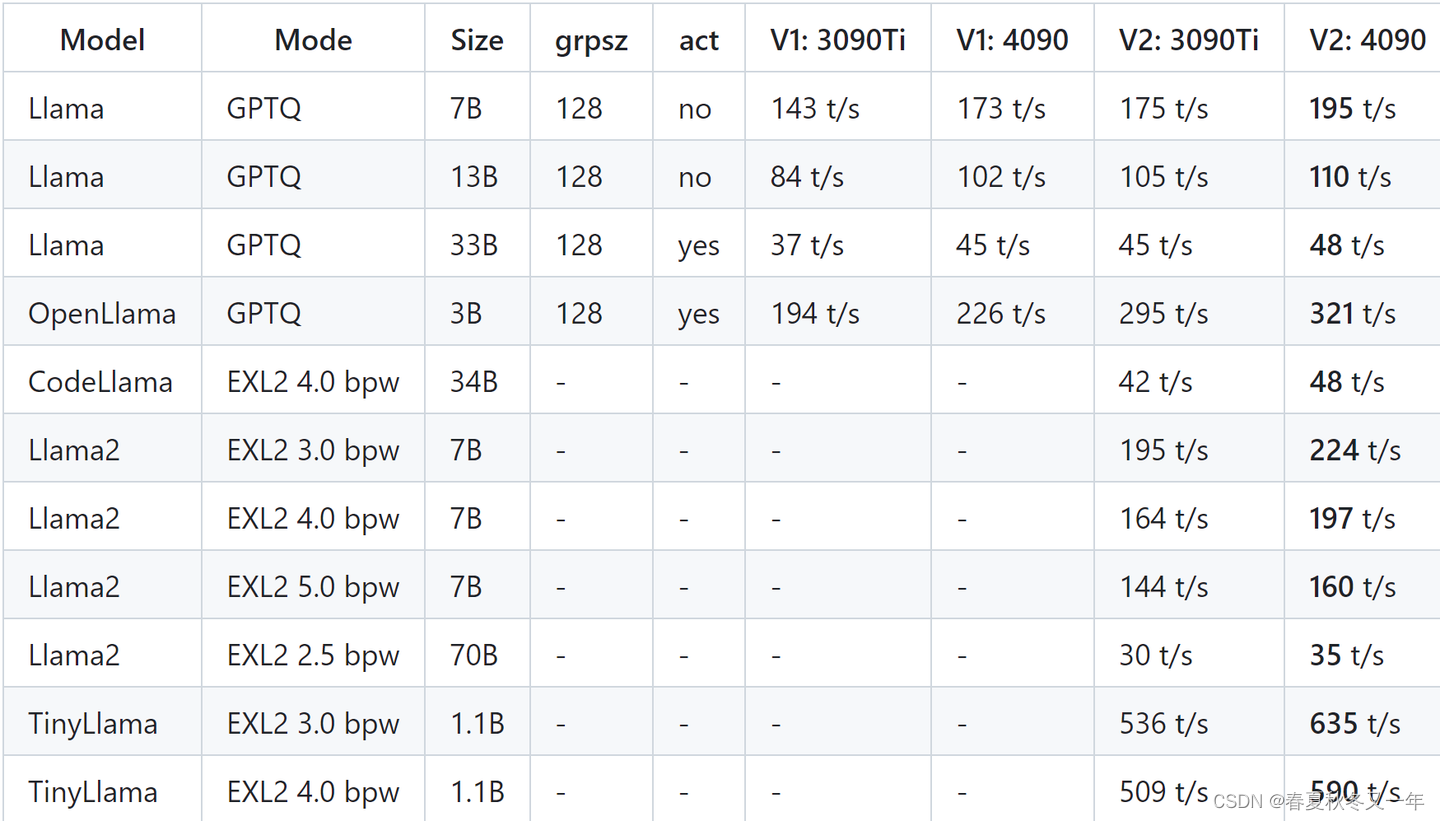Click the bold 321 t/s cell
Image resolution: width=1440 pixels, height=821 pixels.
(x=1362, y=313)
